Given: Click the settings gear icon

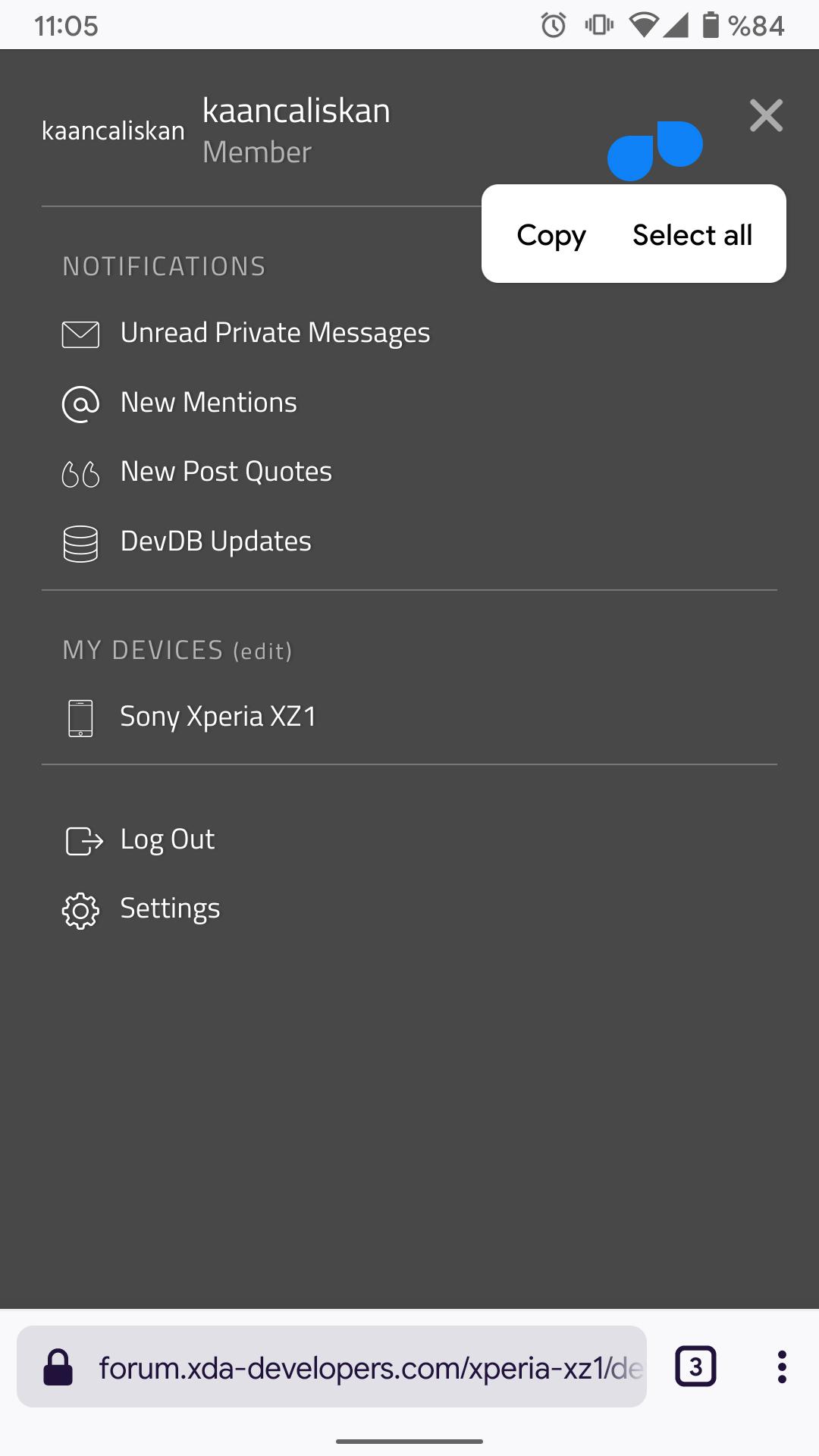Looking at the screenshot, I should 80,910.
